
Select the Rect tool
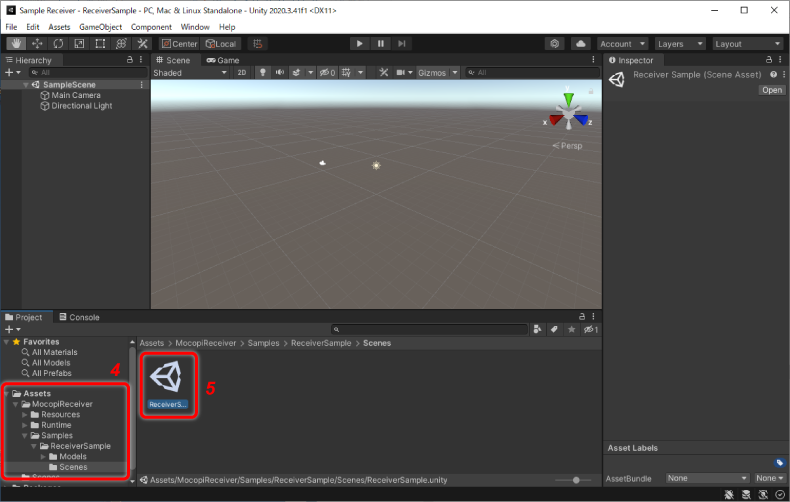point(100,44)
